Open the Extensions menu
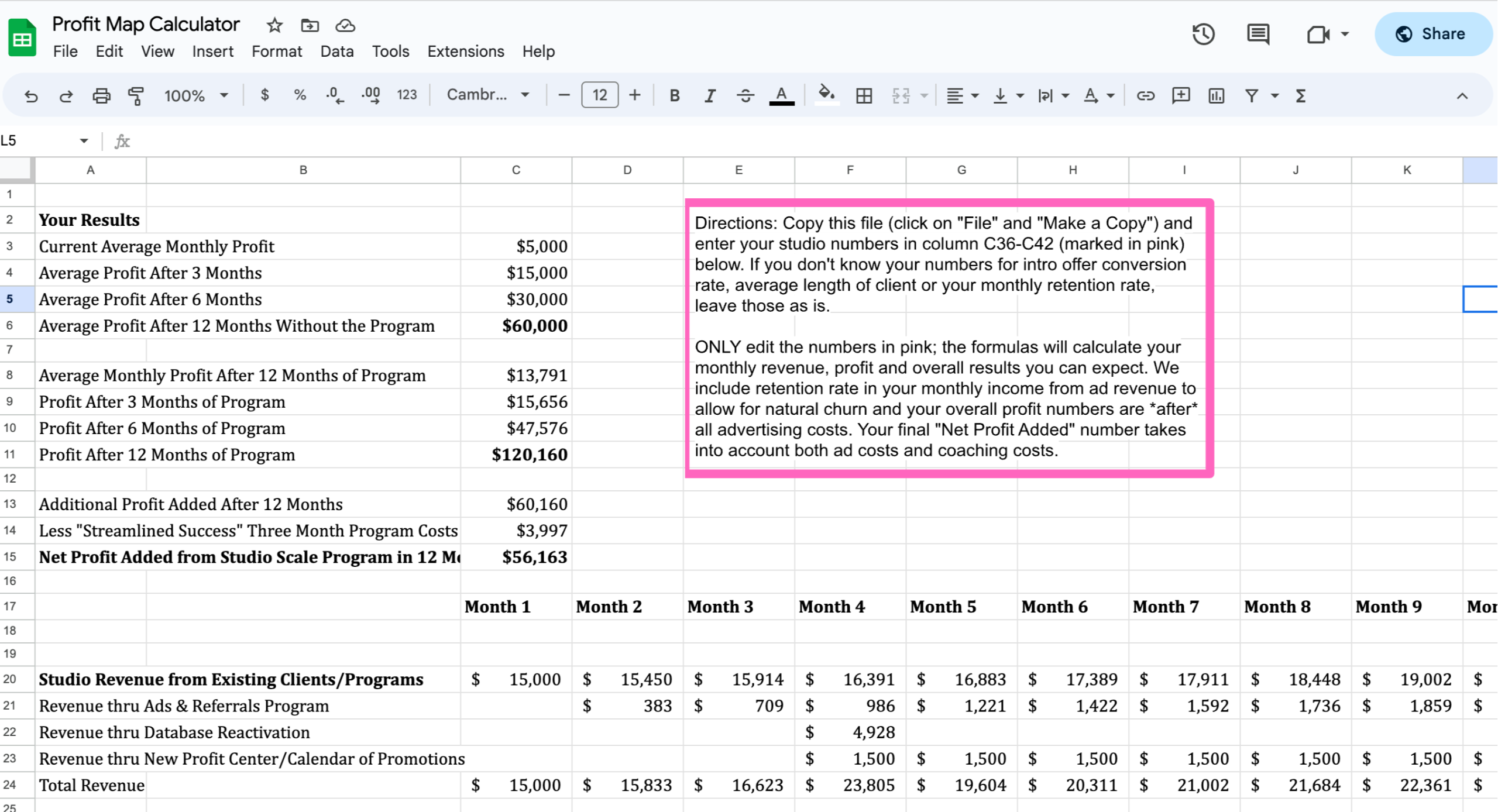 pos(465,51)
